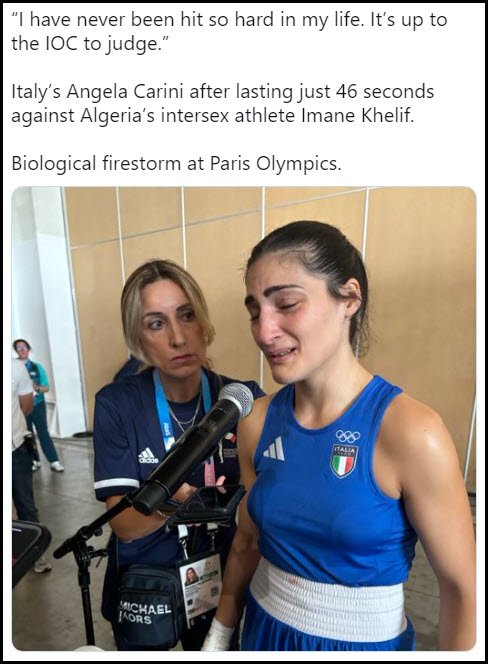488x664 pixels.
Task: Click the Michael Kors label on bag
Action: pos(147,613)
